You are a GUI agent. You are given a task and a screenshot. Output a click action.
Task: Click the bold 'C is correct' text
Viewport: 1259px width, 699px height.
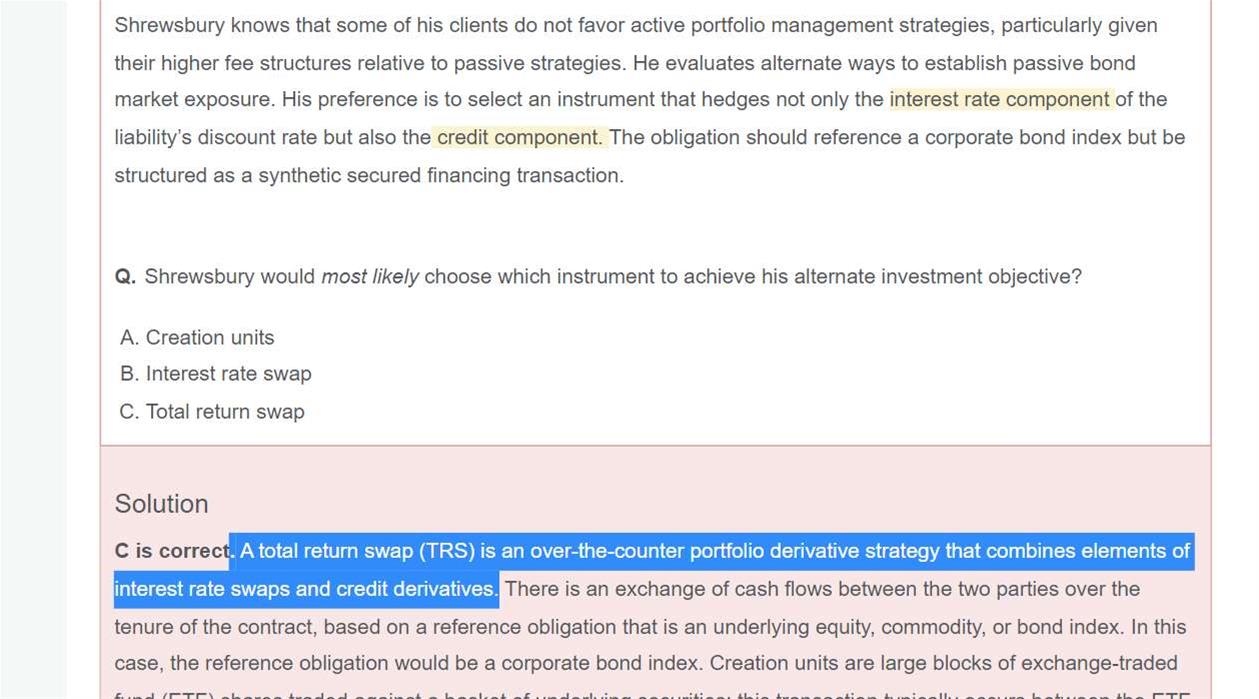point(171,551)
